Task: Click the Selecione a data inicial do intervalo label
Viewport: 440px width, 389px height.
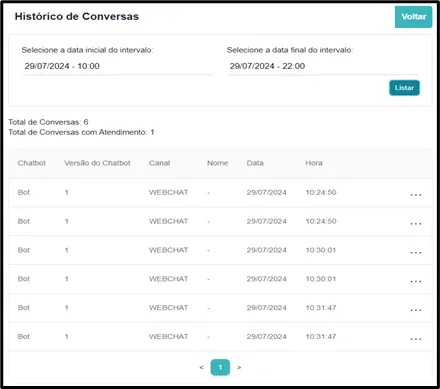Action: [x=87, y=50]
